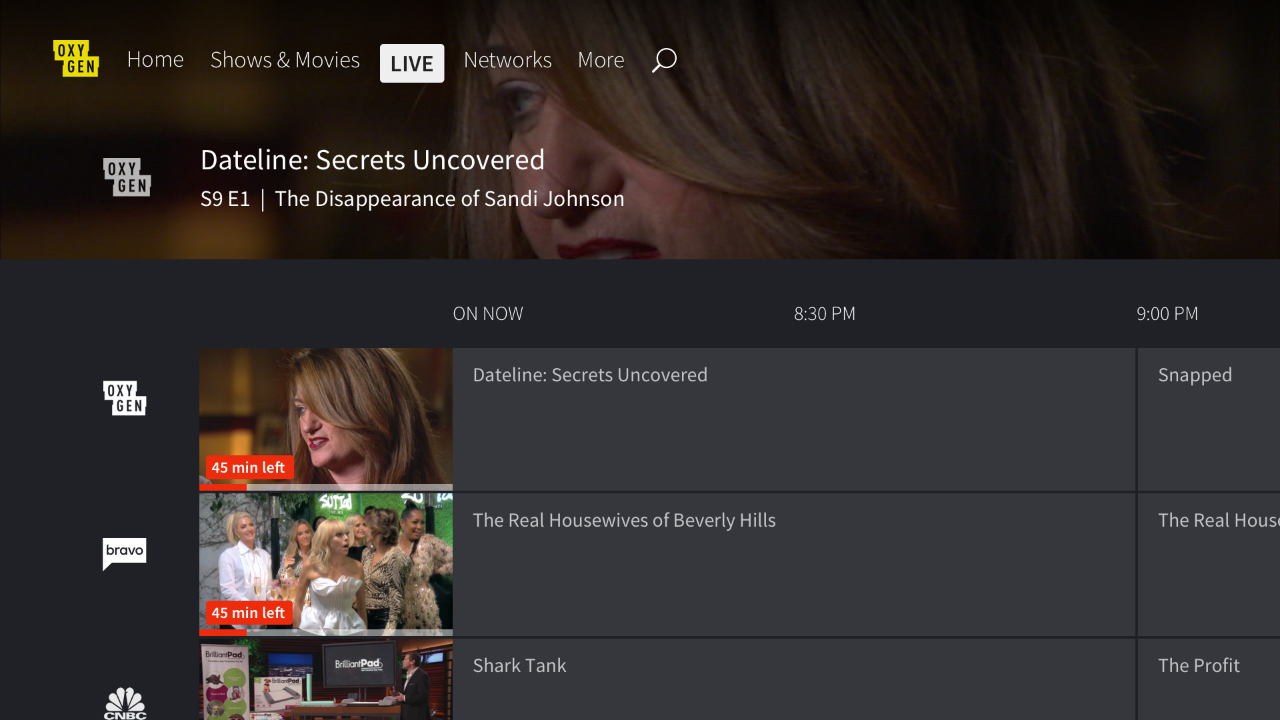Select the CNBC peacock channel logo

125,703
